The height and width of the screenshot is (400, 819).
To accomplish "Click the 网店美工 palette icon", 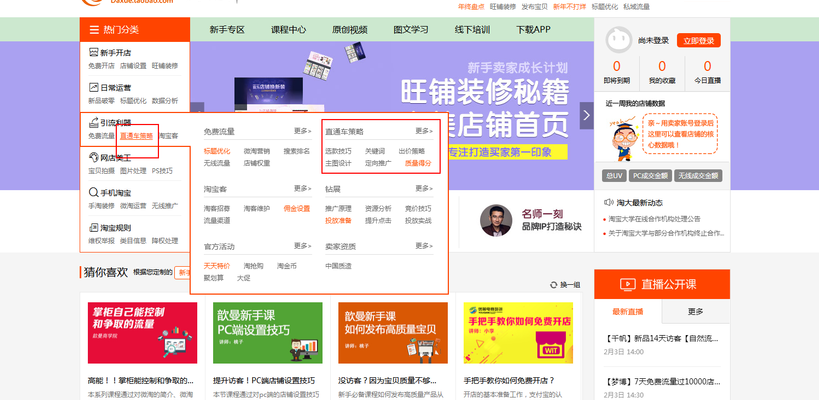I will pyautogui.click(x=93, y=157).
